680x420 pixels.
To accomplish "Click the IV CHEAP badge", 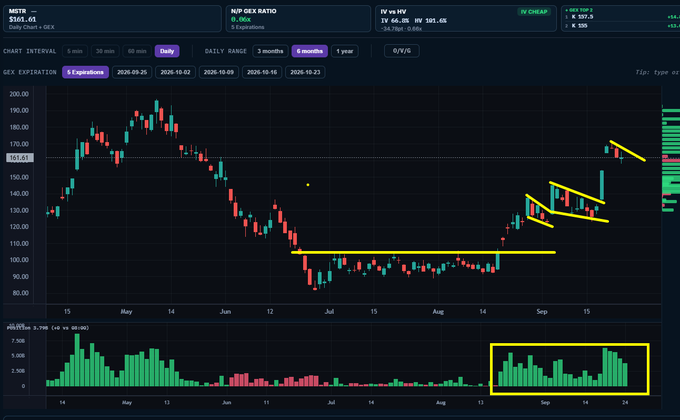I will click(534, 12).
